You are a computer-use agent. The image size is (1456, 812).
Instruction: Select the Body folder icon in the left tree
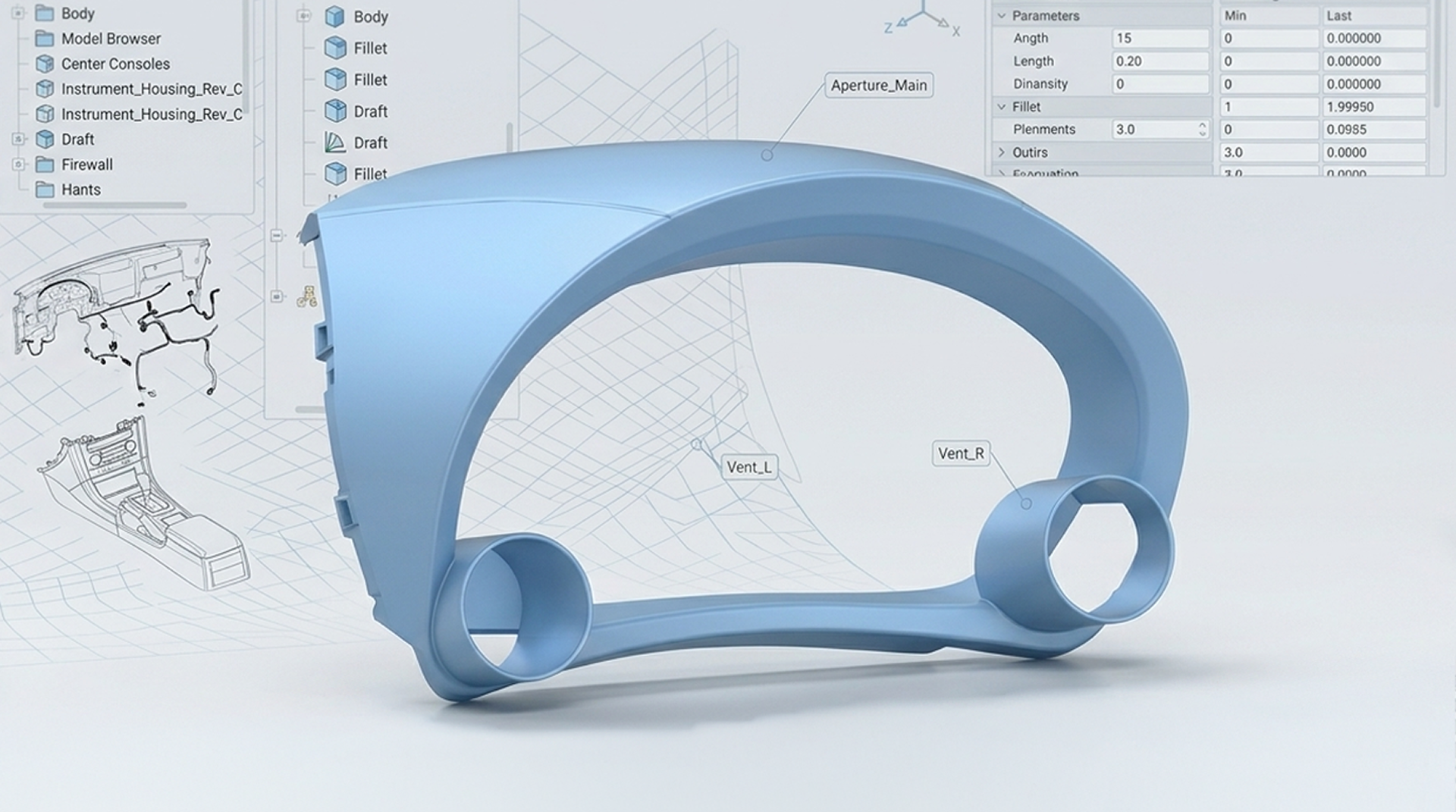(45, 14)
